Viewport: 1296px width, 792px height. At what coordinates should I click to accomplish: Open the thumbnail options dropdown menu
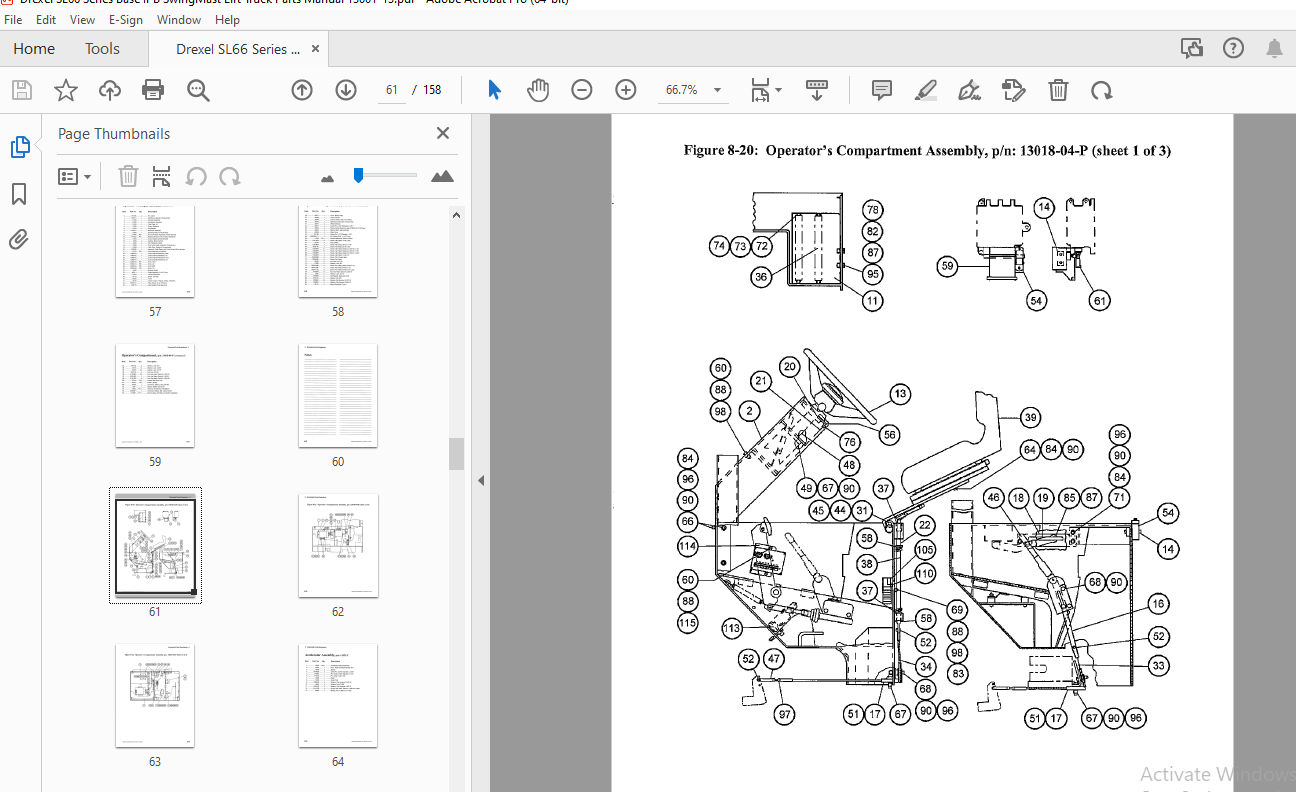click(x=75, y=177)
